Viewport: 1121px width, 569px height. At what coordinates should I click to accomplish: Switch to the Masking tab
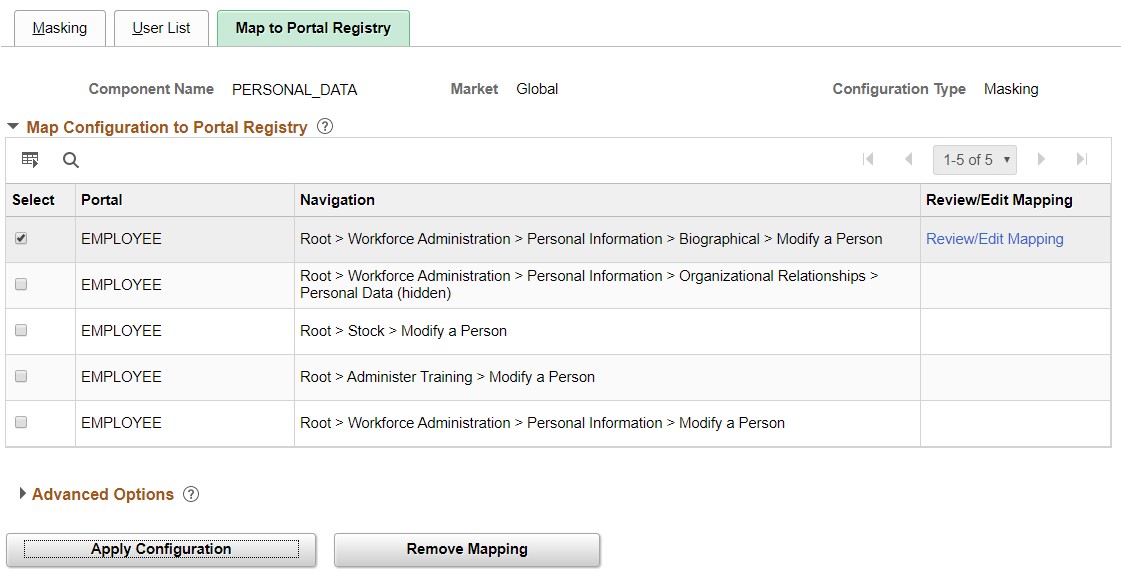60,28
